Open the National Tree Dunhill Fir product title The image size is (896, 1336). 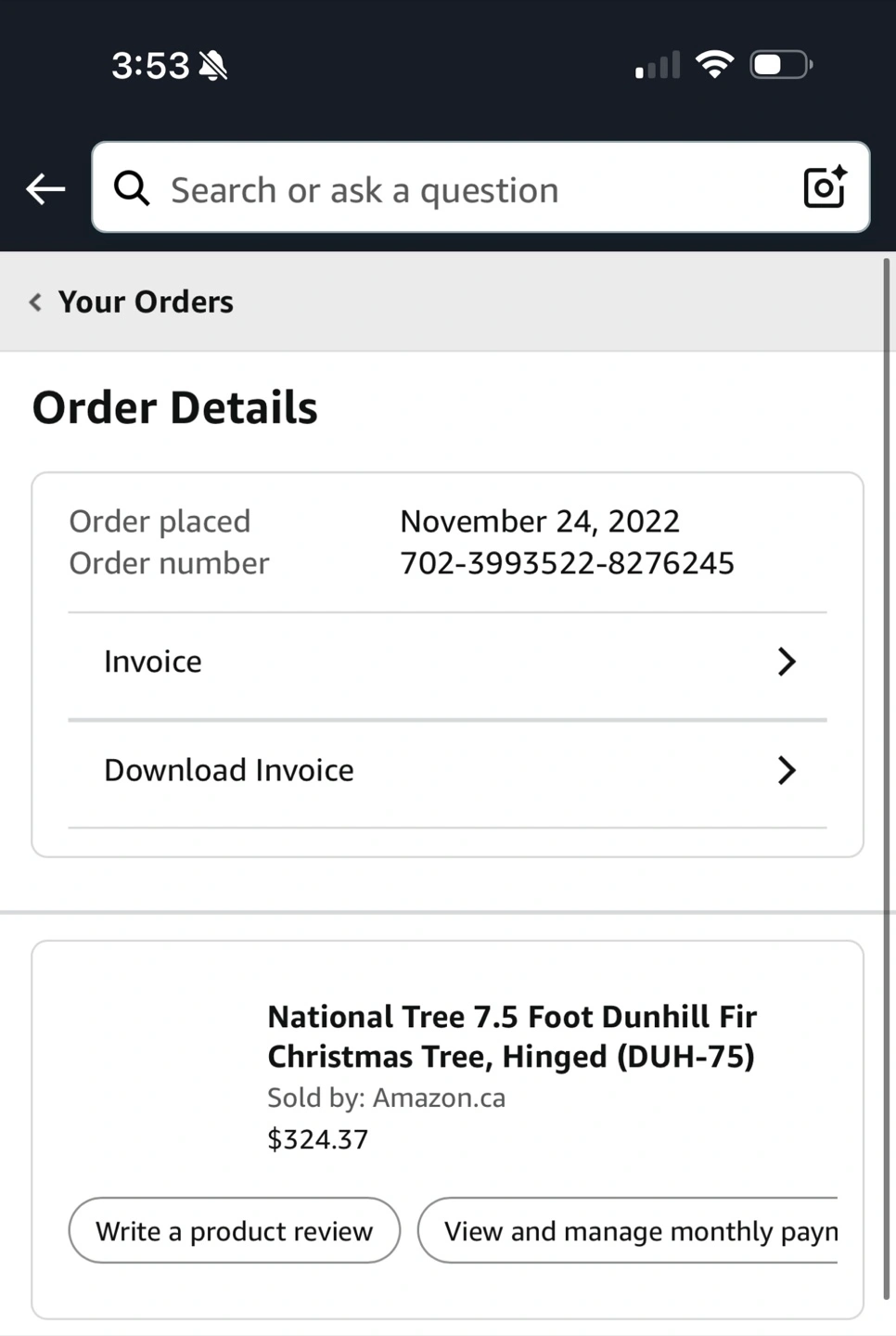pyautogui.click(x=512, y=1036)
